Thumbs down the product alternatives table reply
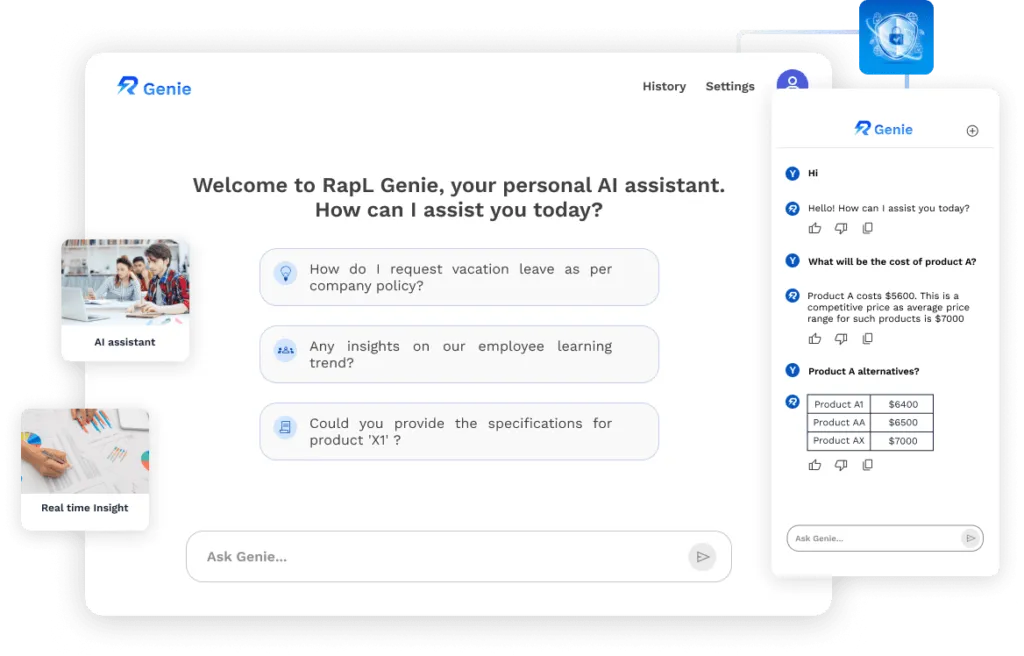1024x656 pixels. 841,465
